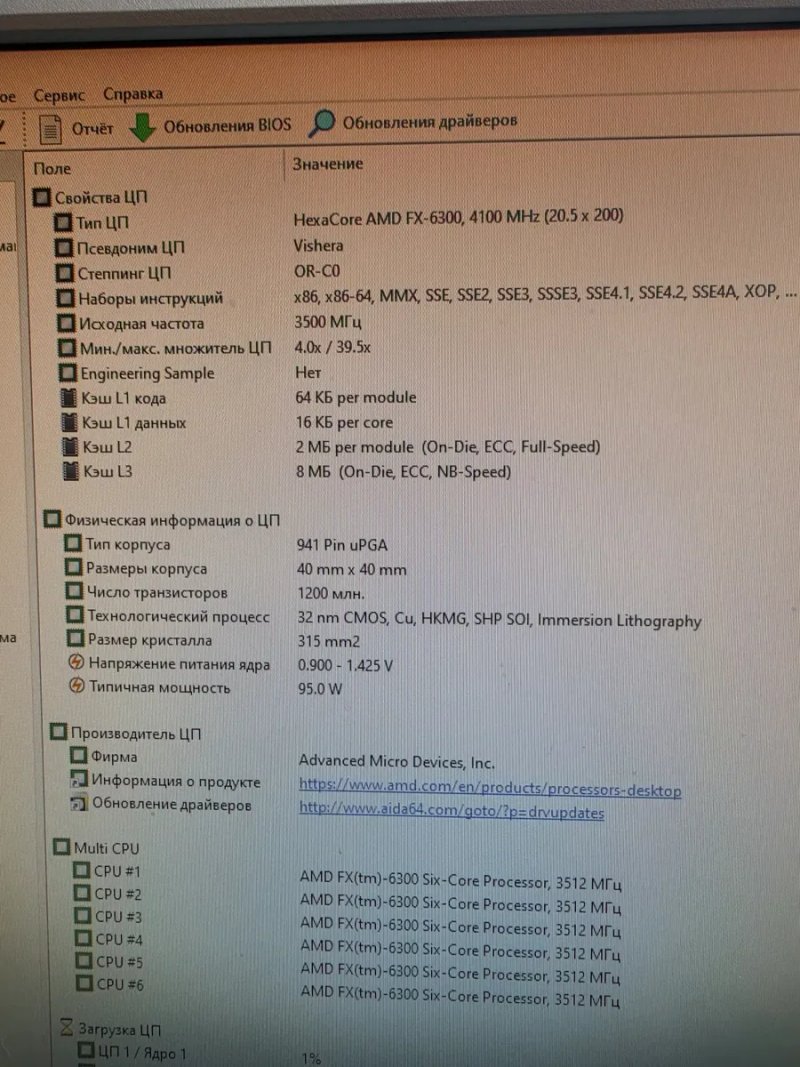The image size is (800, 1067).
Task: Select the 64 КБ per module value
Action: (356, 397)
